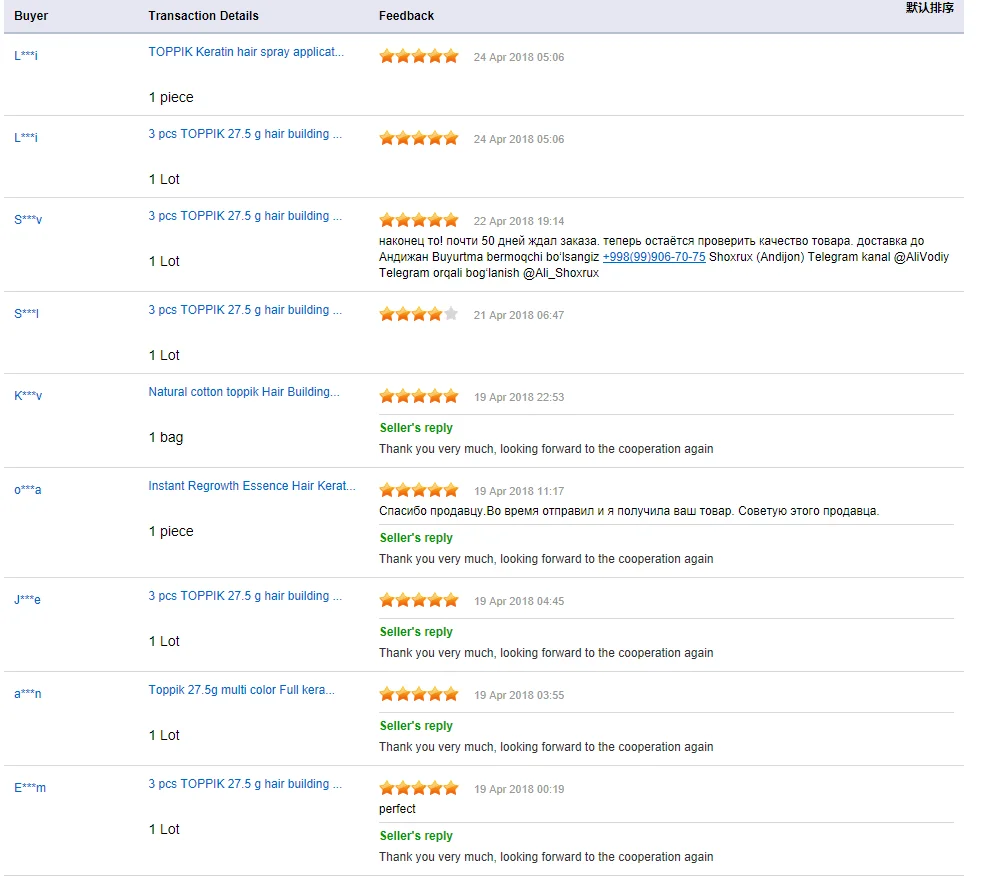992x876 pixels.
Task: Click the star rating dated 19 Apr 2018 11:17
Action: pyautogui.click(x=419, y=490)
